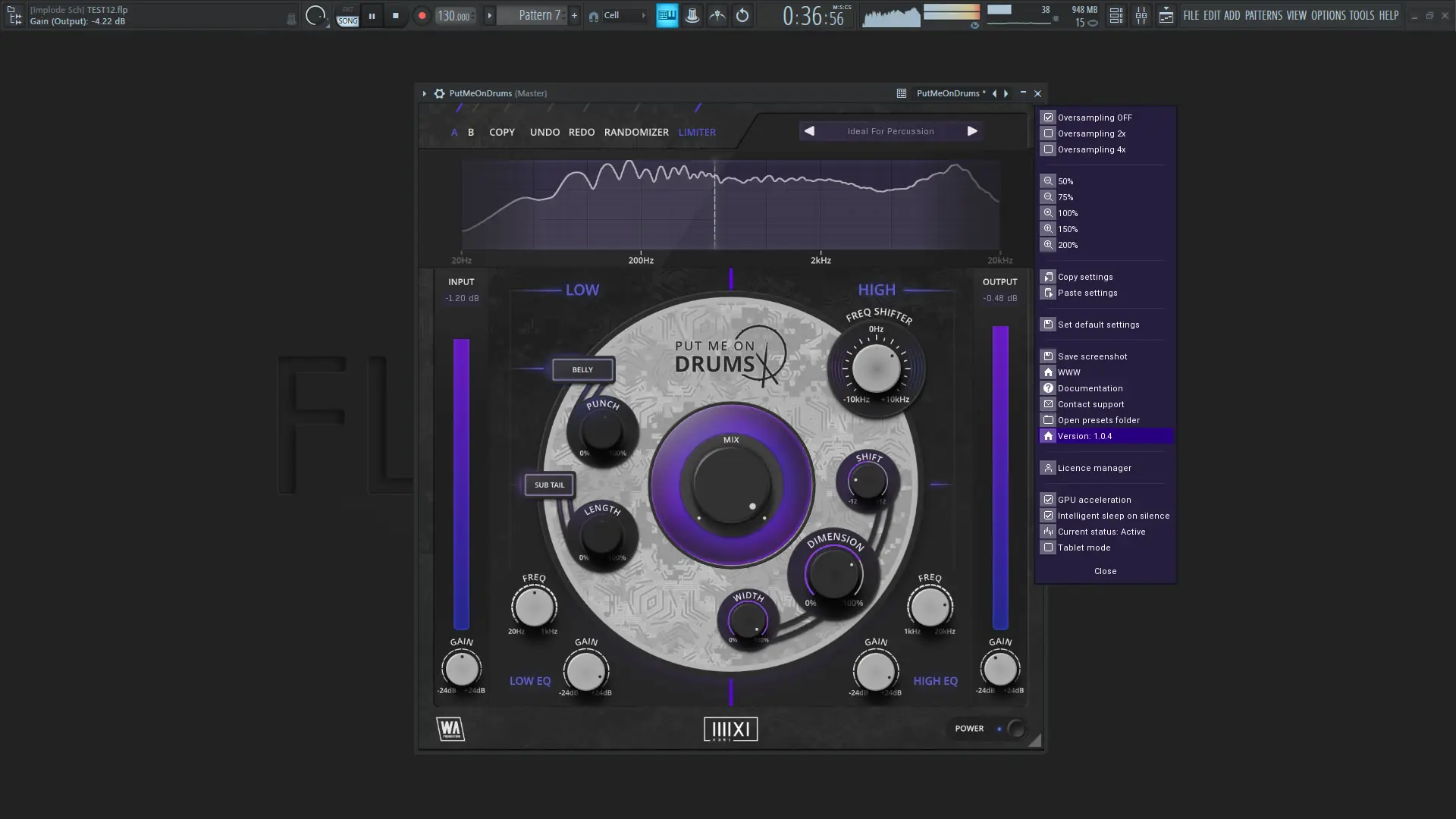Open the mixer view icon
Image resolution: width=1456 pixels, height=819 pixels.
pyautogui.click(x=1141, y=16)
